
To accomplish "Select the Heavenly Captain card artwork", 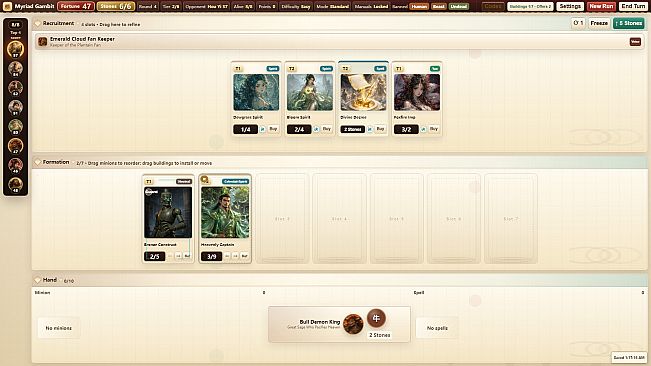I will tap(225, 212).
